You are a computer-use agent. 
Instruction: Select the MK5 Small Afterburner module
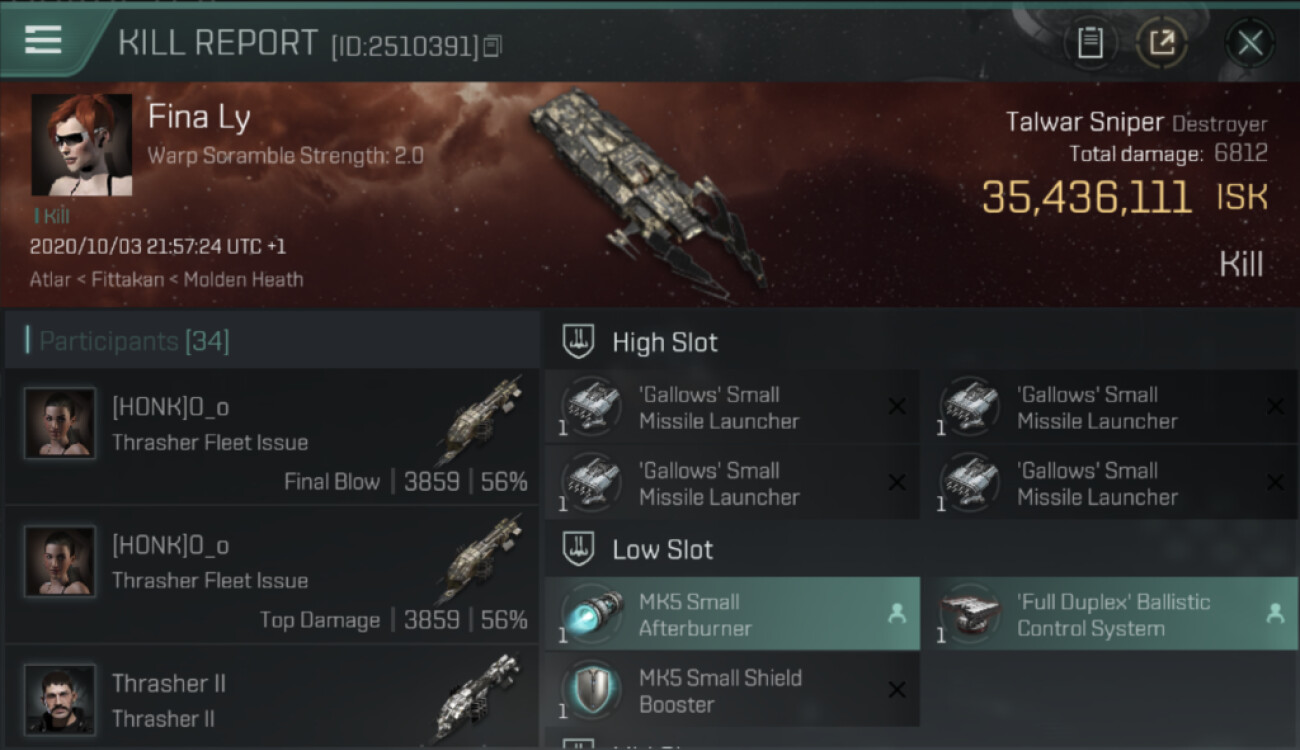coord(732,614)
